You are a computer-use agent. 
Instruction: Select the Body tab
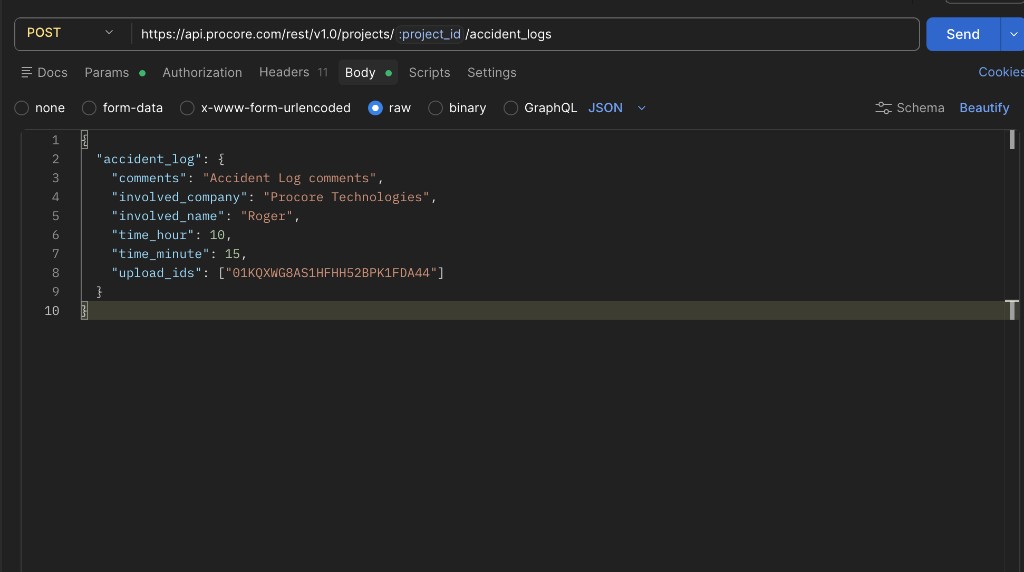[x=368, y=72]
